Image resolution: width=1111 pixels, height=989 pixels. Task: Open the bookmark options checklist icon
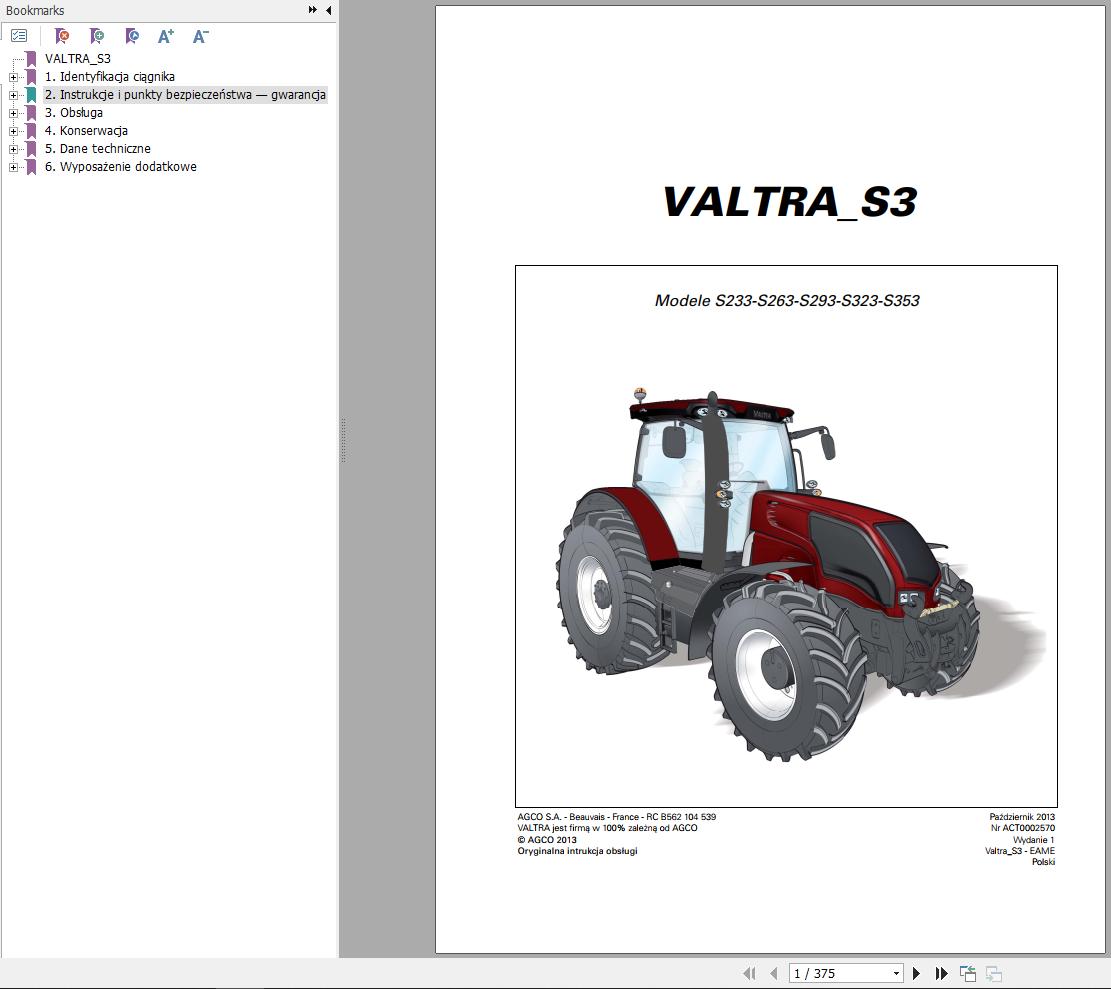(19, 35)
